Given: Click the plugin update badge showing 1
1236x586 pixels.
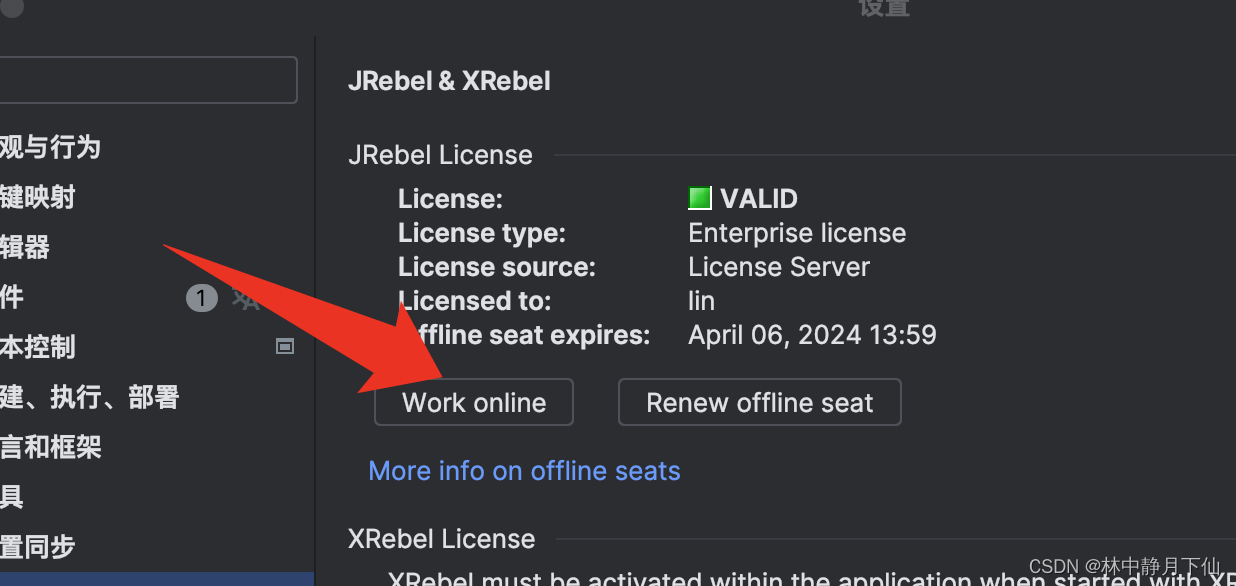Looking at the screenshot, I should 202,298.
